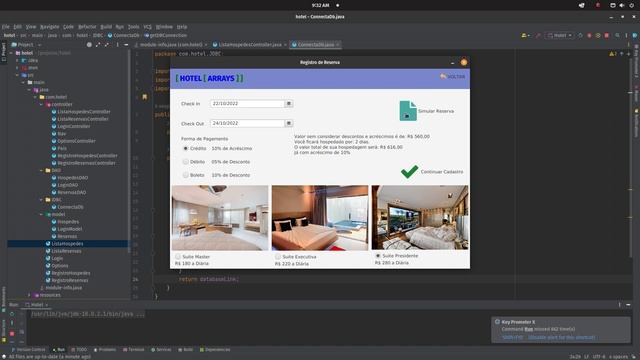Expand the resources folder
The image size is (640, 360).
pos(29,295)
